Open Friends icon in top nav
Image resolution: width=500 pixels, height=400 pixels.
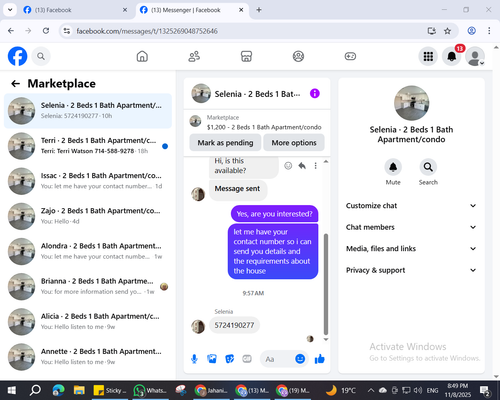pyautogui.click(x=194, y=56)
